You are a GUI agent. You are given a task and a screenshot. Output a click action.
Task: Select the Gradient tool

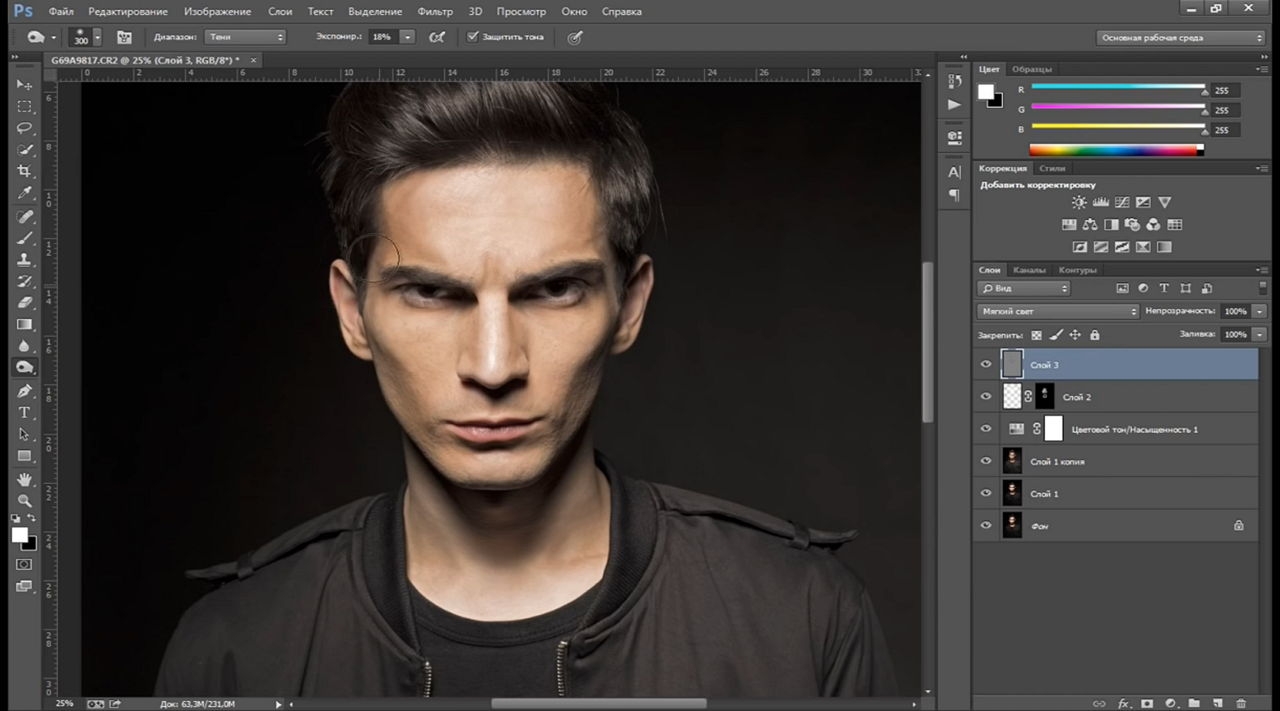24,324
